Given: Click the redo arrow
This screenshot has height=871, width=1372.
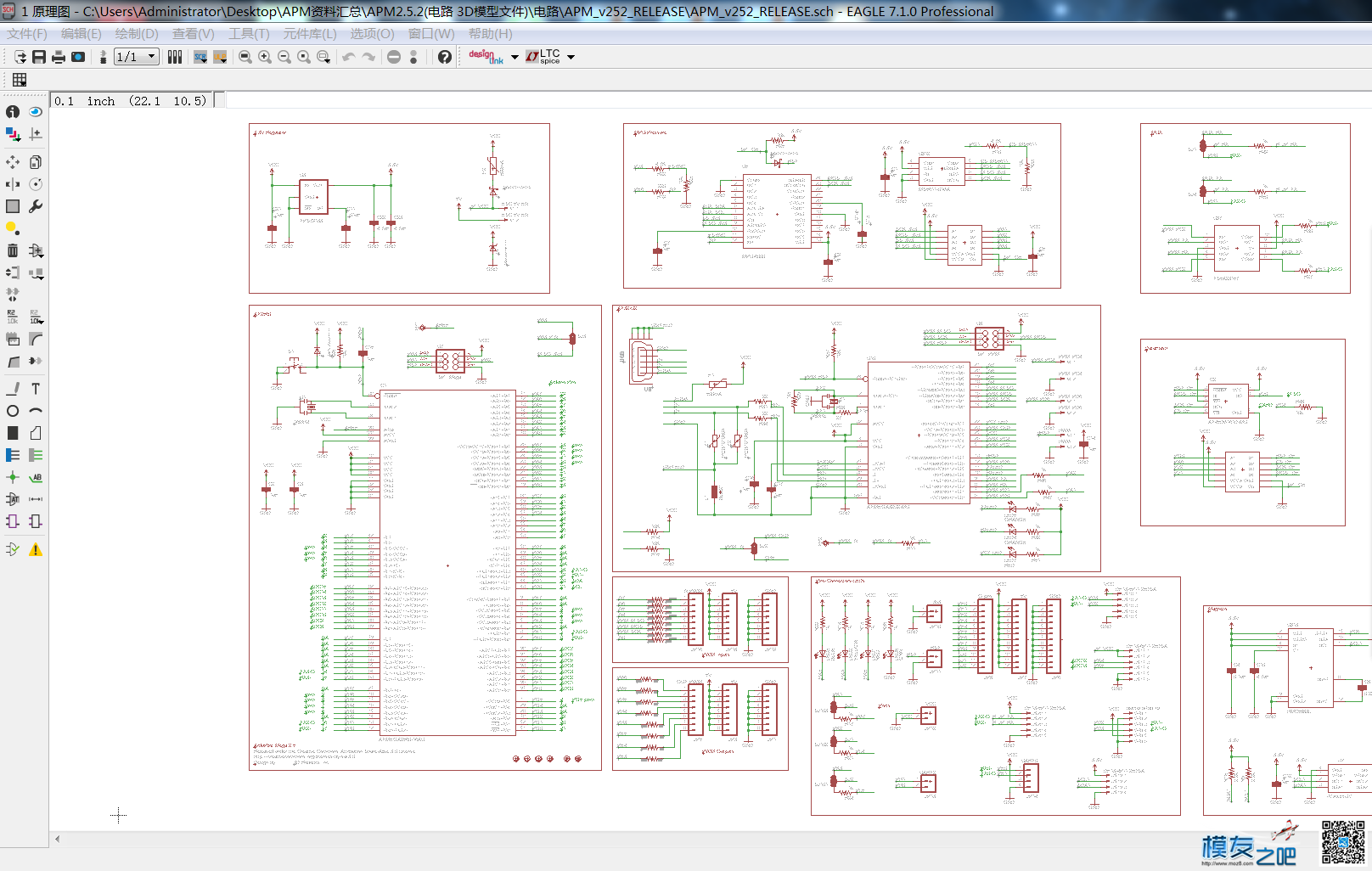Looking at the screenshot, I should [x=368, y=57].
